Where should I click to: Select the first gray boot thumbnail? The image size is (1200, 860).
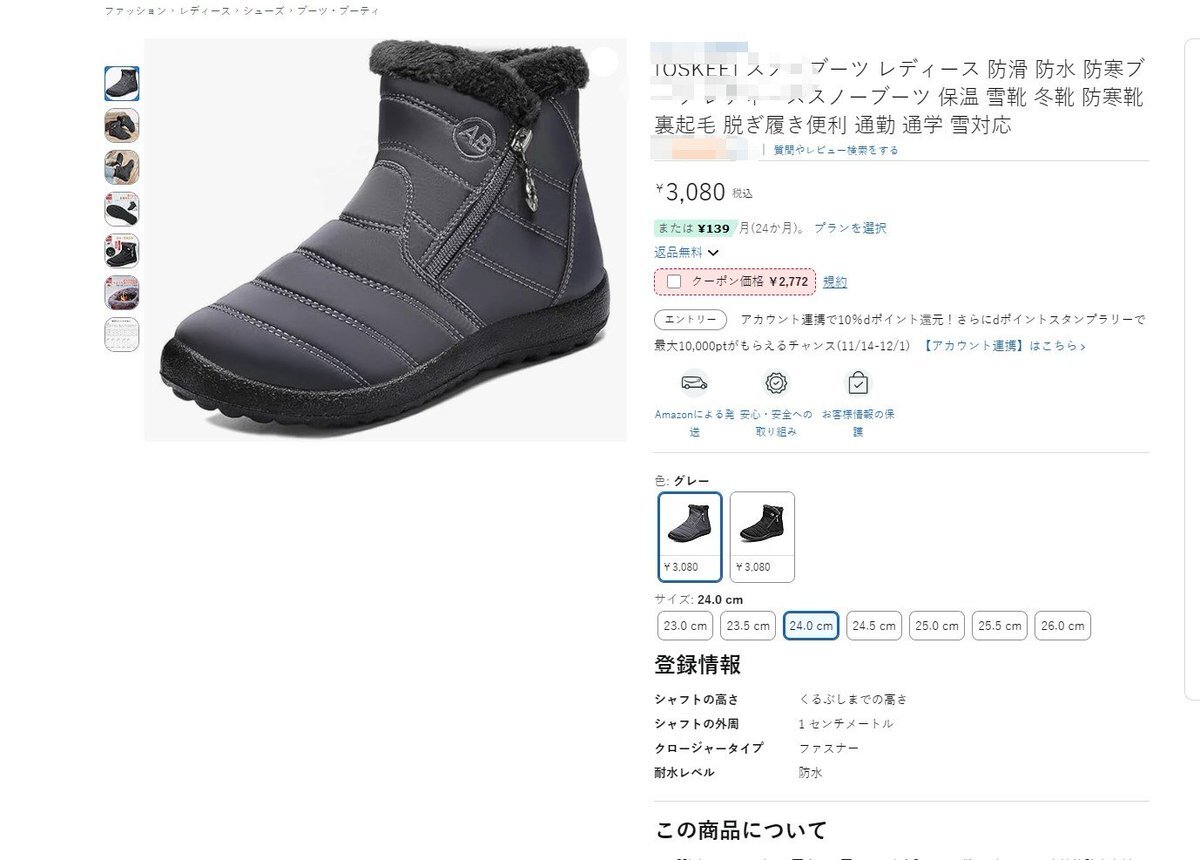[x=122, y=83]
